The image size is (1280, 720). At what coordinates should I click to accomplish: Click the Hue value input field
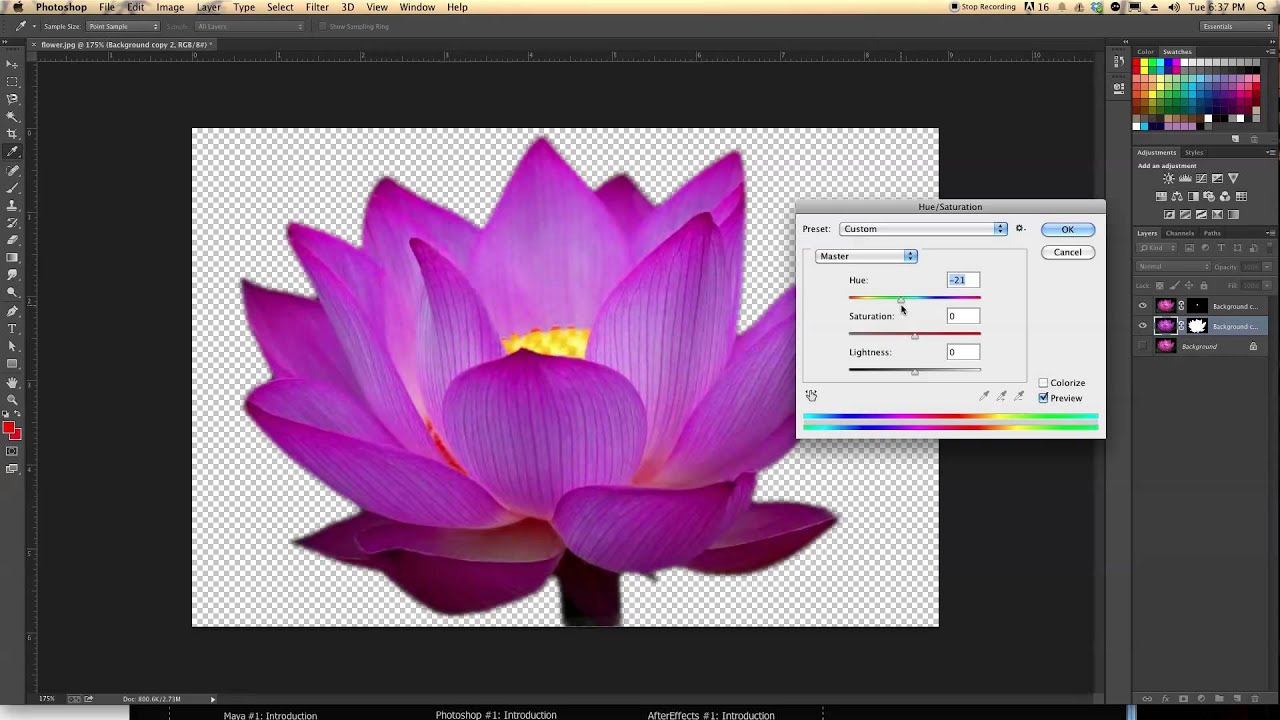tap(963, 280)
